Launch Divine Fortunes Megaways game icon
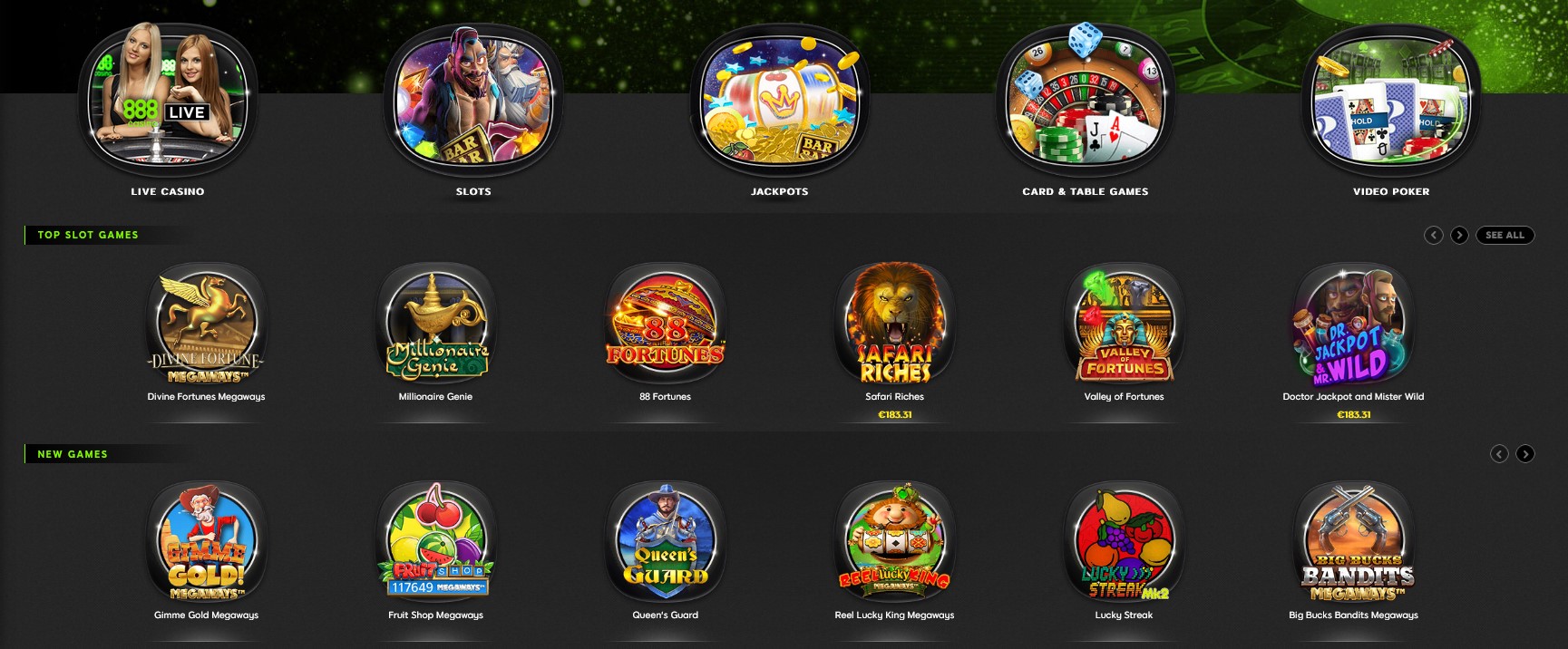This screenshot has height=649, width=1568. tap(206, 324)
